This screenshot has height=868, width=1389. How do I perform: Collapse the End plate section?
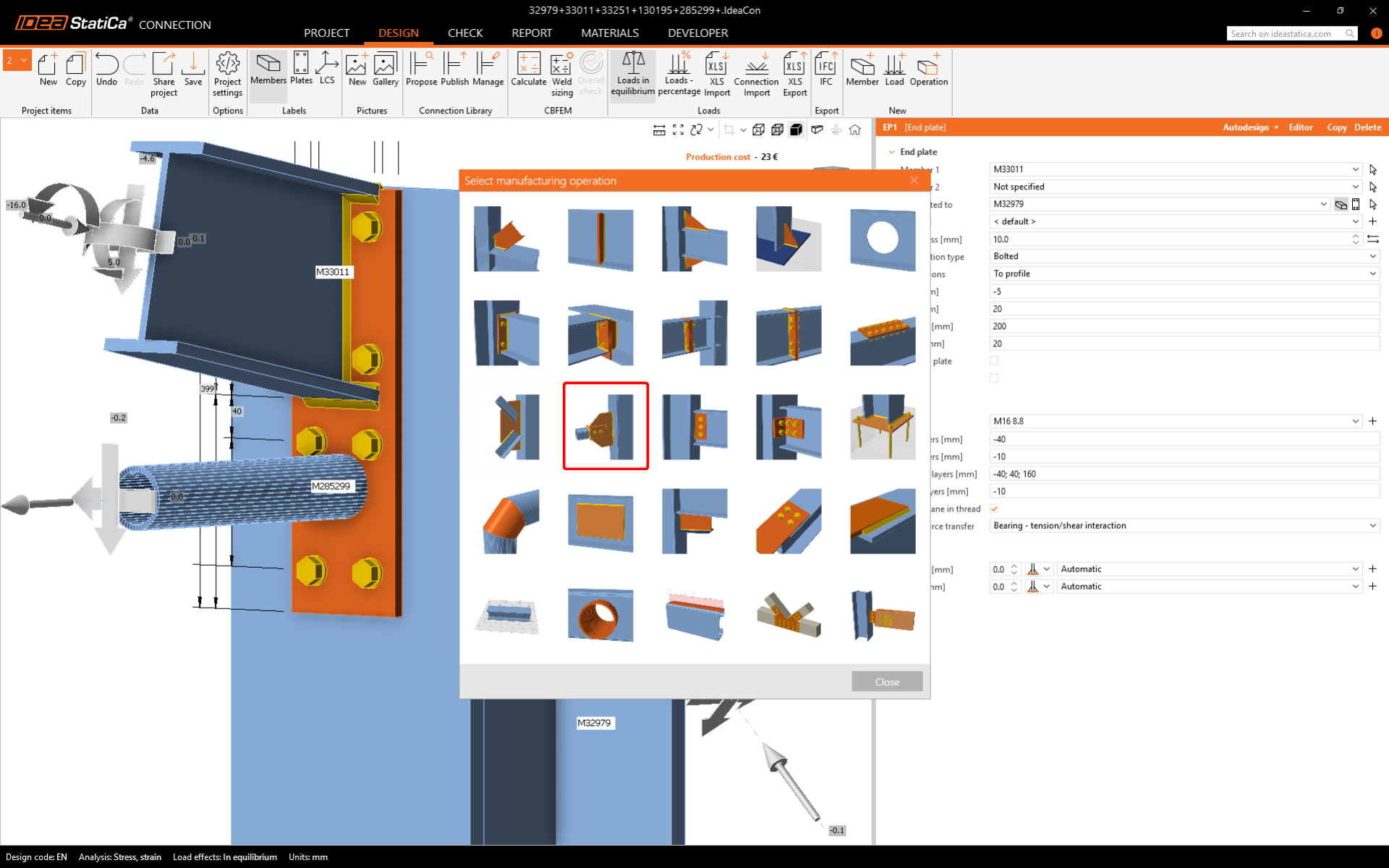tap(891, 152)
